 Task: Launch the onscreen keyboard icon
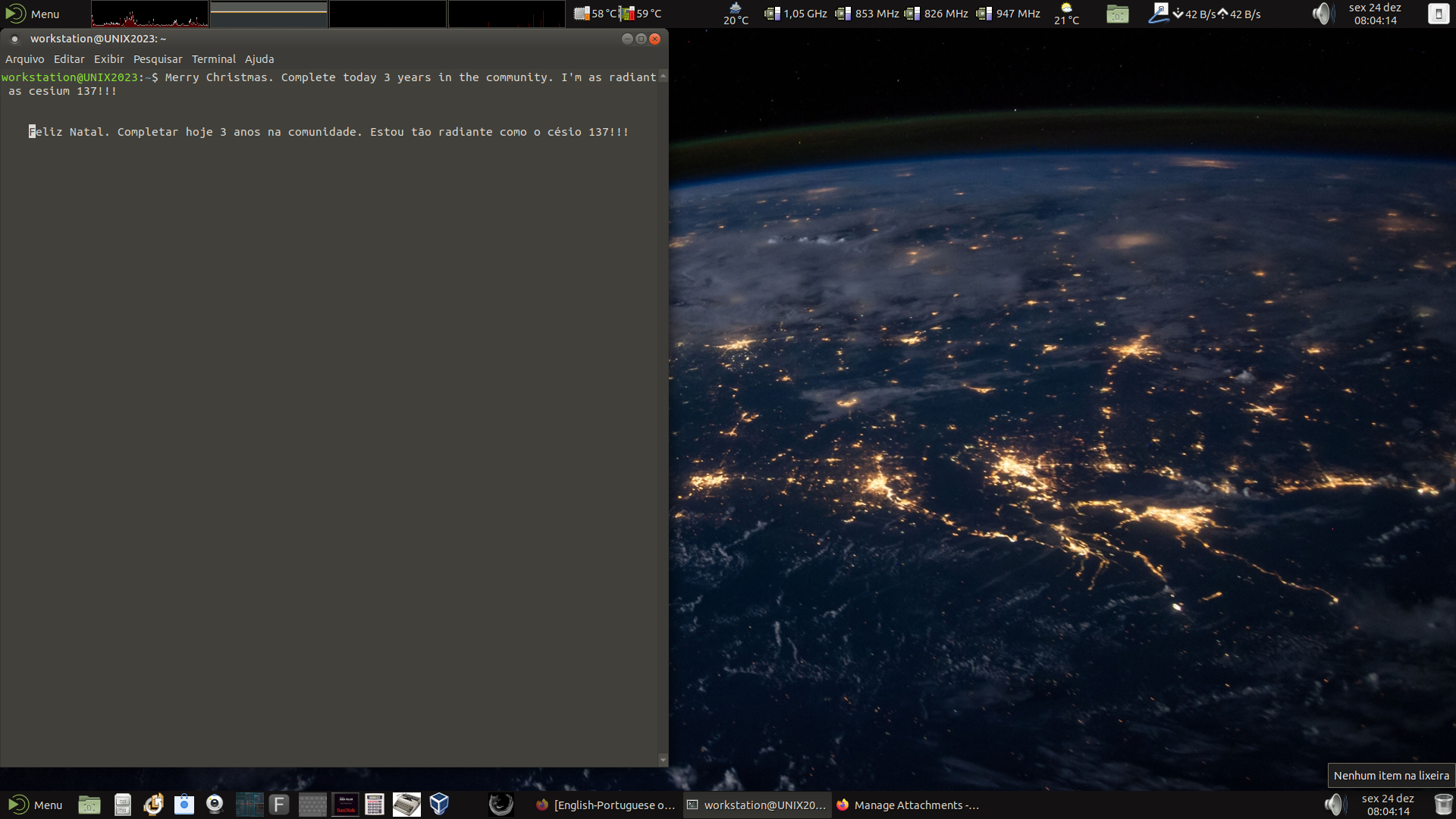[312, 805]
